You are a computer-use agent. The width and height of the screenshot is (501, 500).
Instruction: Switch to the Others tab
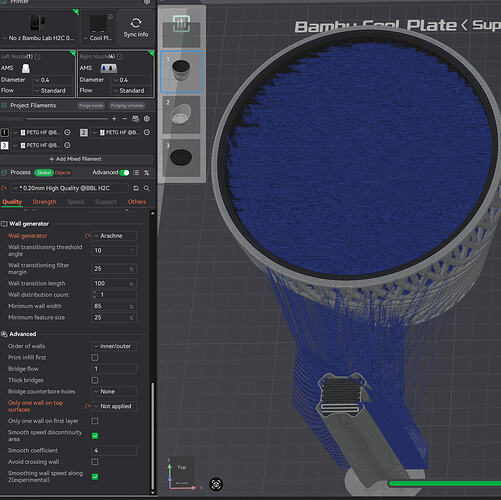point(137,202)
